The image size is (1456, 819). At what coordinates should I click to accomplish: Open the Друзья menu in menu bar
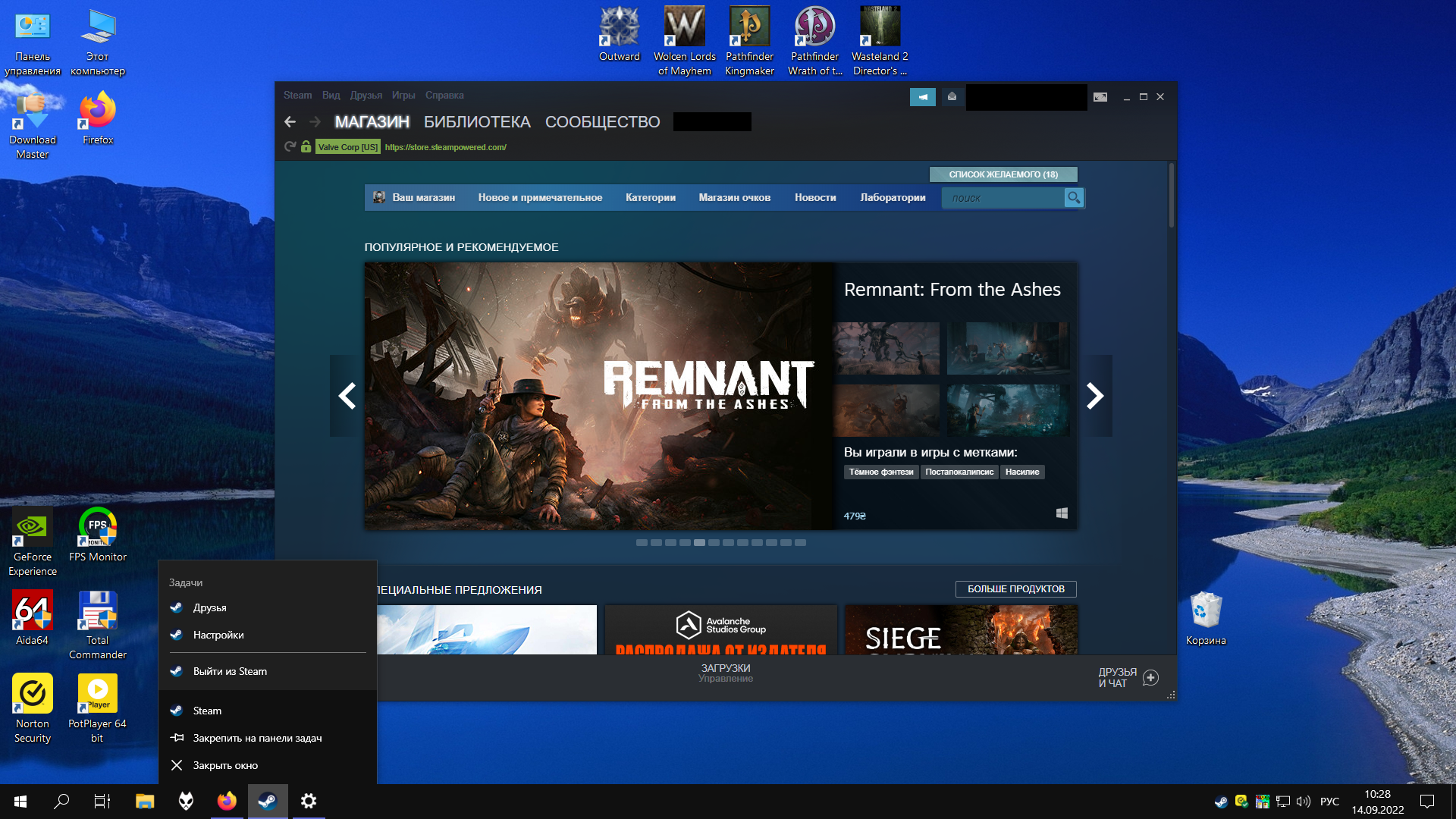click(x=366, y=96)
